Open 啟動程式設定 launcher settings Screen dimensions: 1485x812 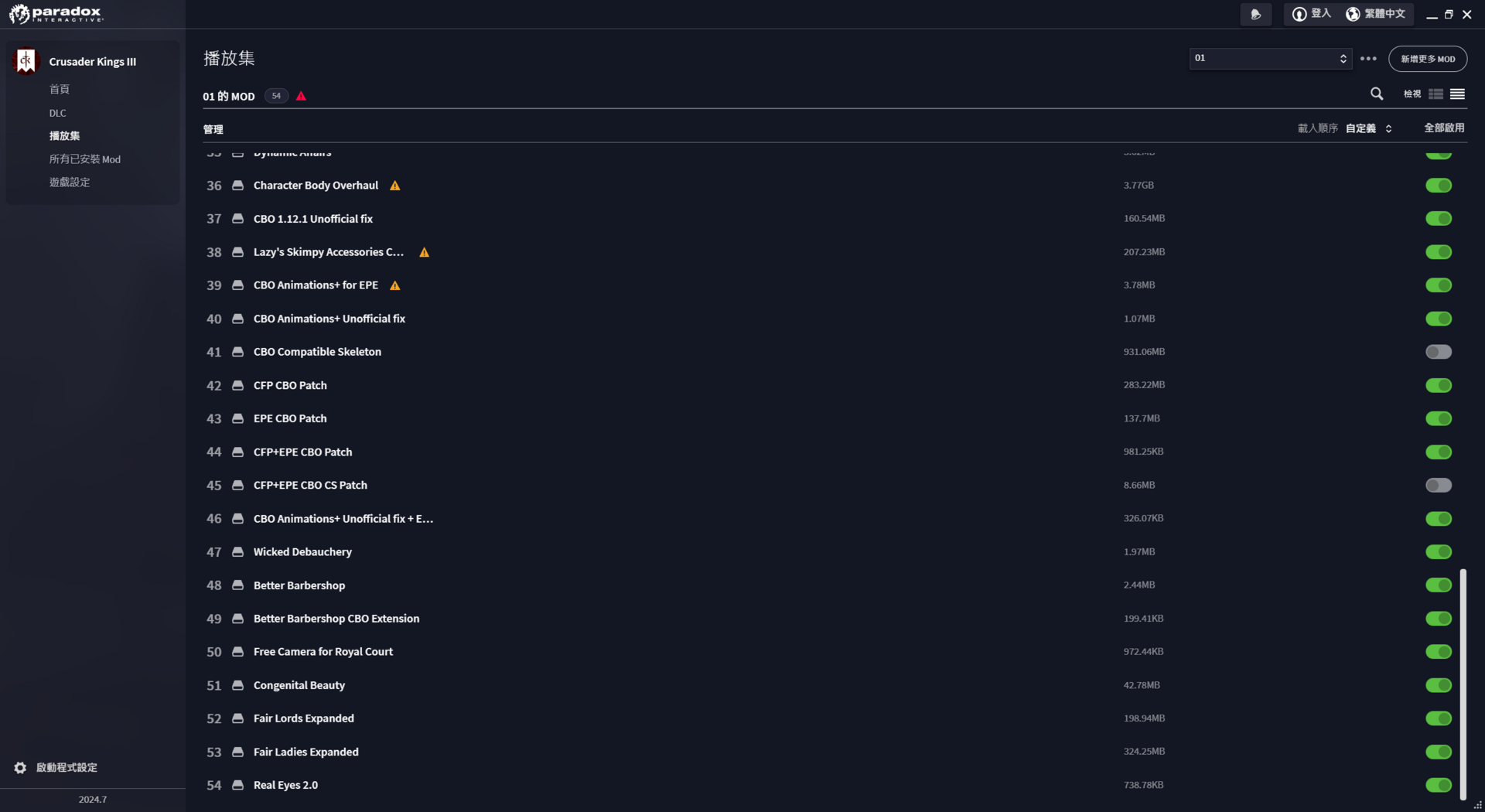(x=67, y=768)
